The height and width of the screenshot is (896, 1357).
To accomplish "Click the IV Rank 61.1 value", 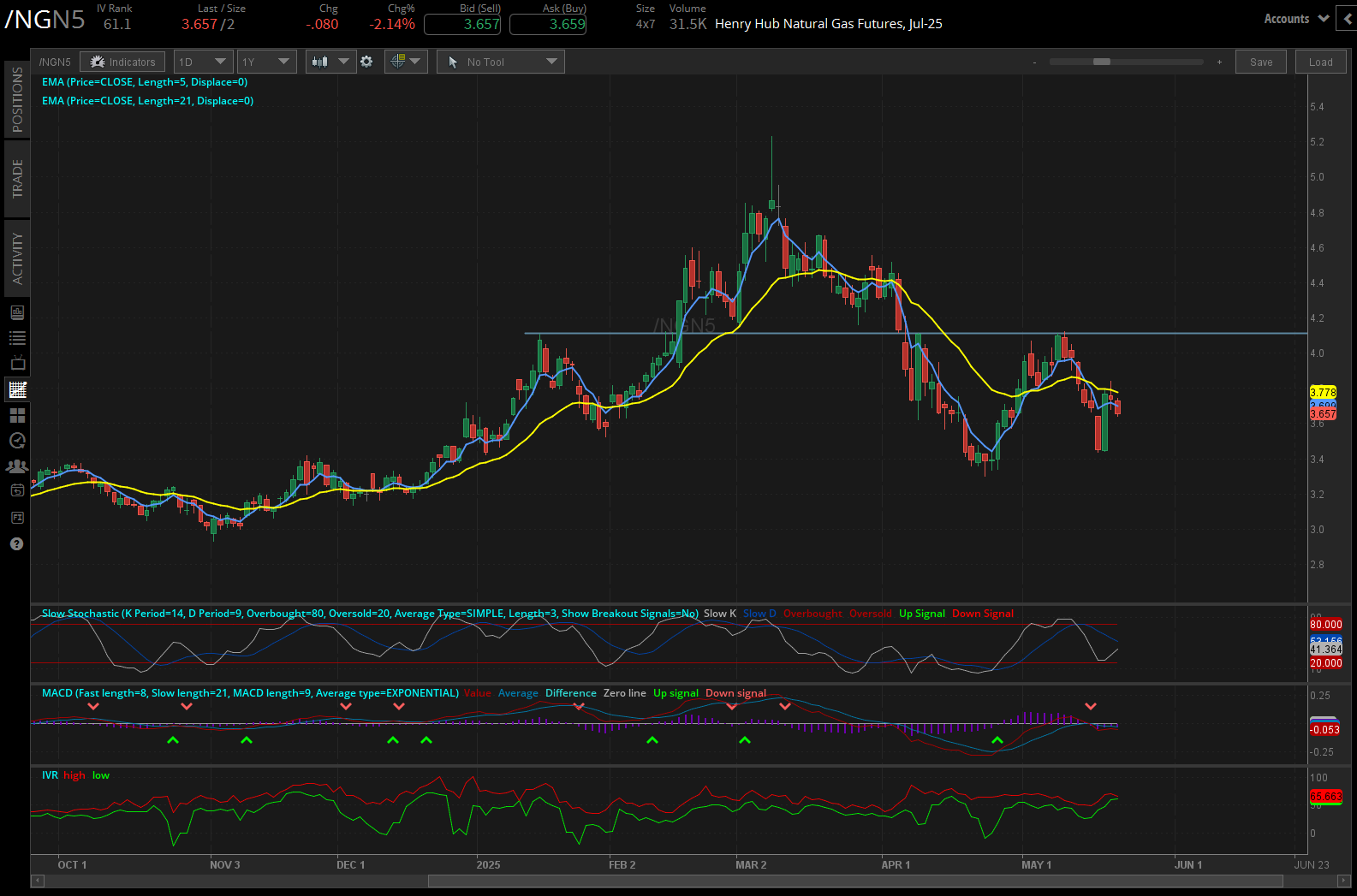I will (x=117, y=24).
